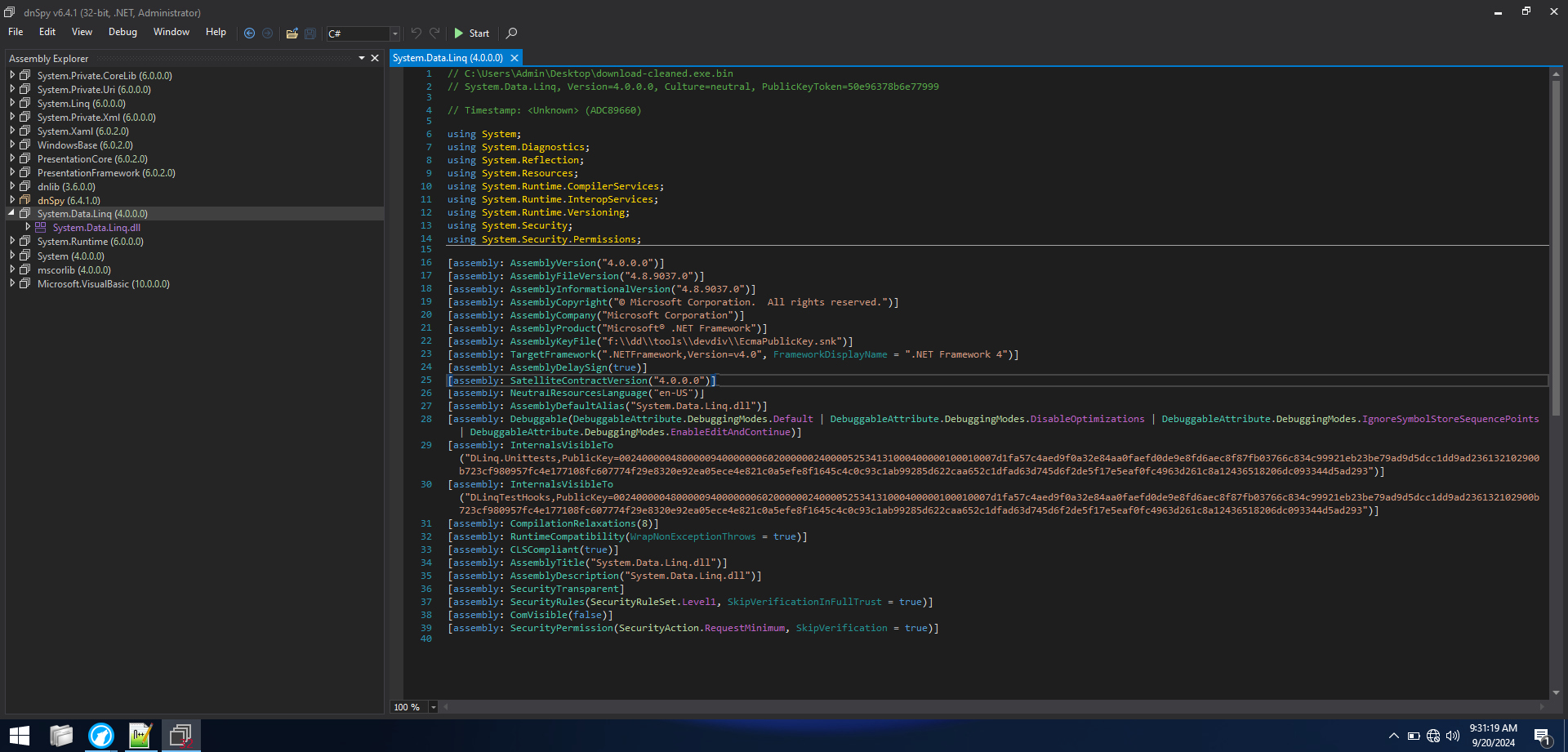This screenshot has height=752, width=1568.
Task: Click the System.Xaml assembly icon
Action: coord(25,131)
